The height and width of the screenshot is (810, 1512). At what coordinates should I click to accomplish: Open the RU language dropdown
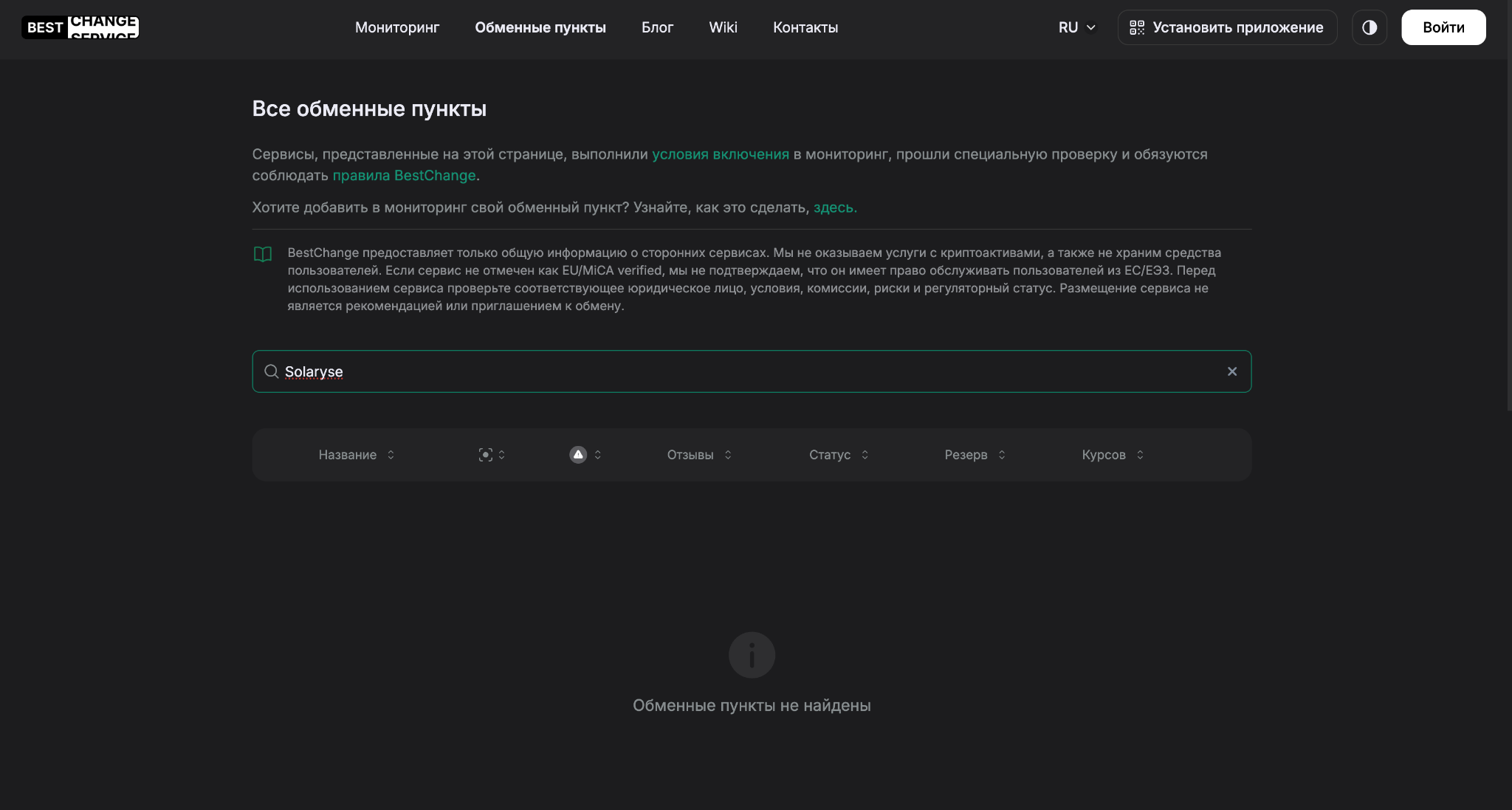(1077, 27)
